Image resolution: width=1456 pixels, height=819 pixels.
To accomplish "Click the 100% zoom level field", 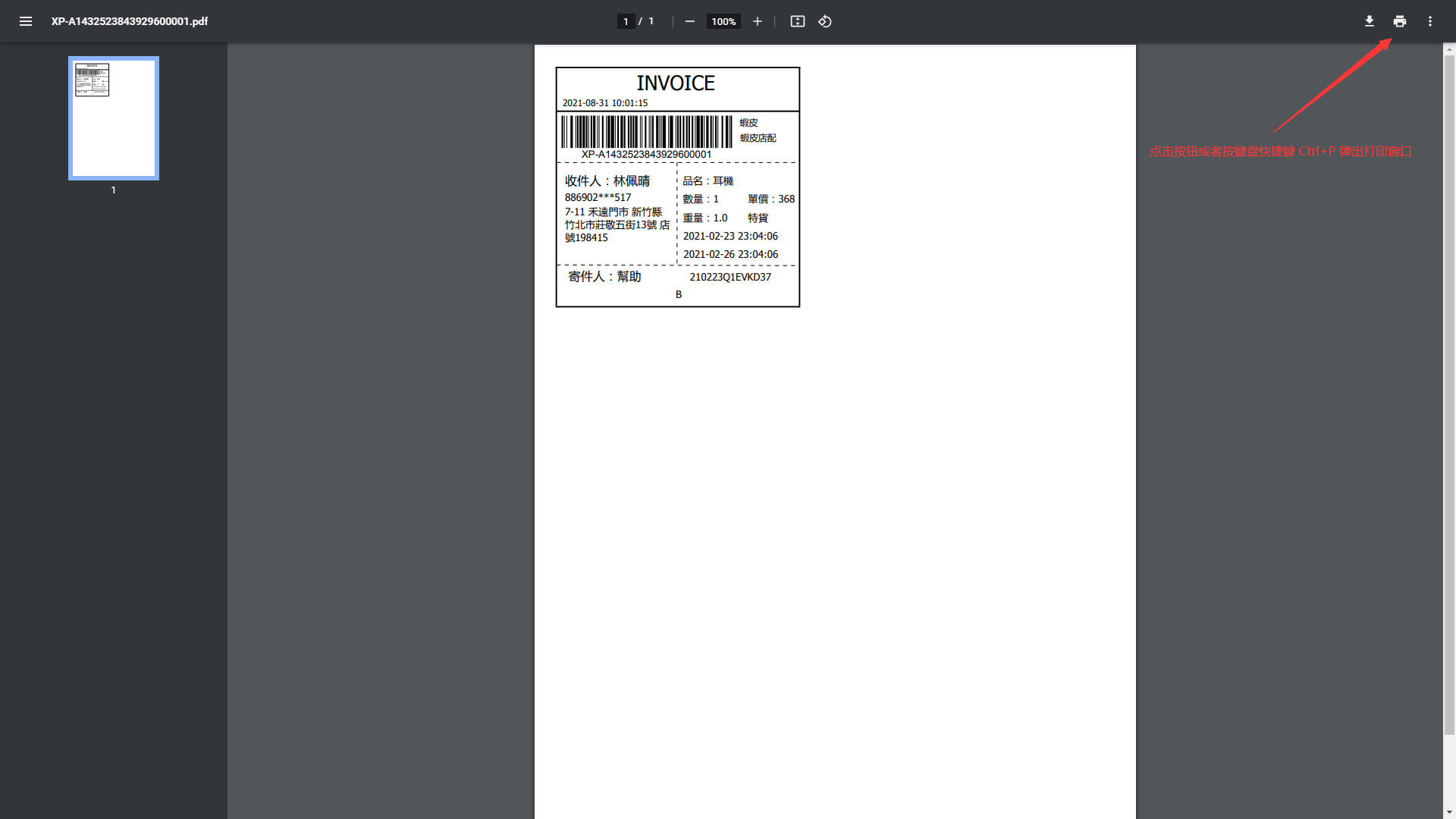I will 723,21.
